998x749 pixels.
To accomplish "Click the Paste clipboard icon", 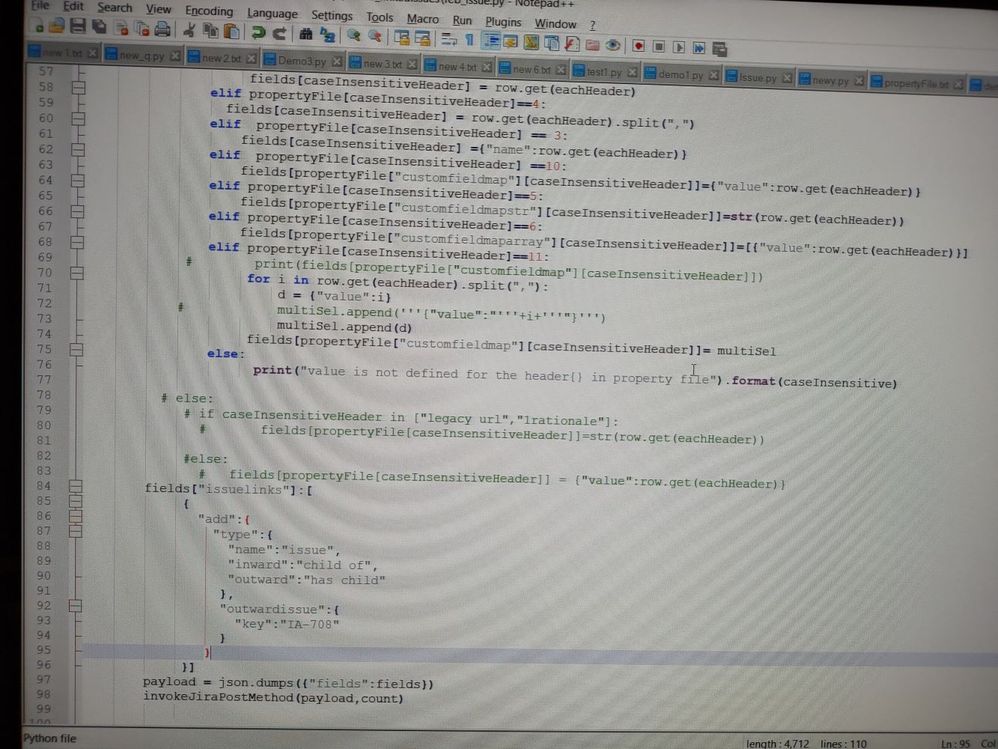I will [x=232, y=31].
